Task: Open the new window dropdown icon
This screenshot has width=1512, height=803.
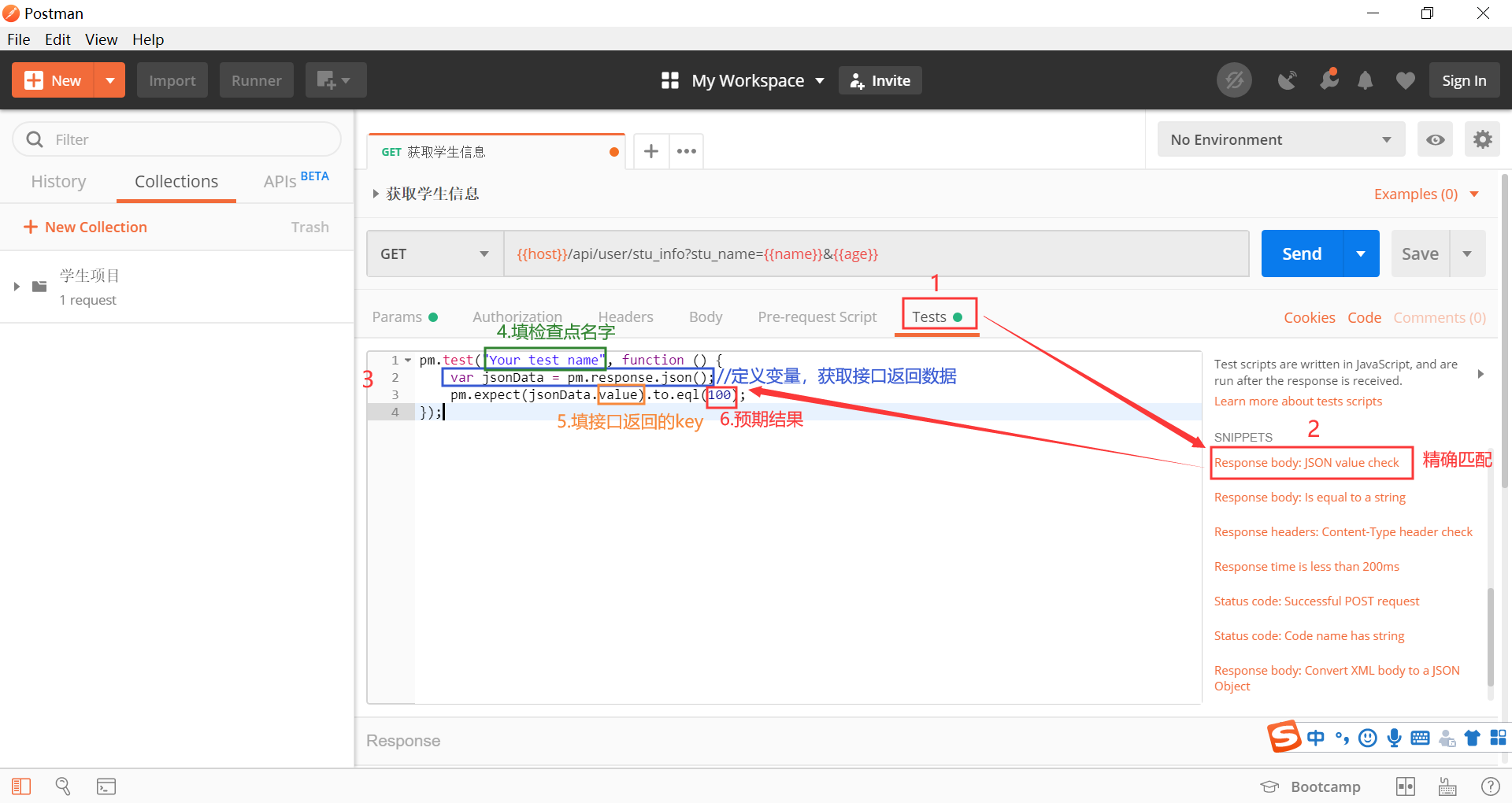Action: pos(335,80)
